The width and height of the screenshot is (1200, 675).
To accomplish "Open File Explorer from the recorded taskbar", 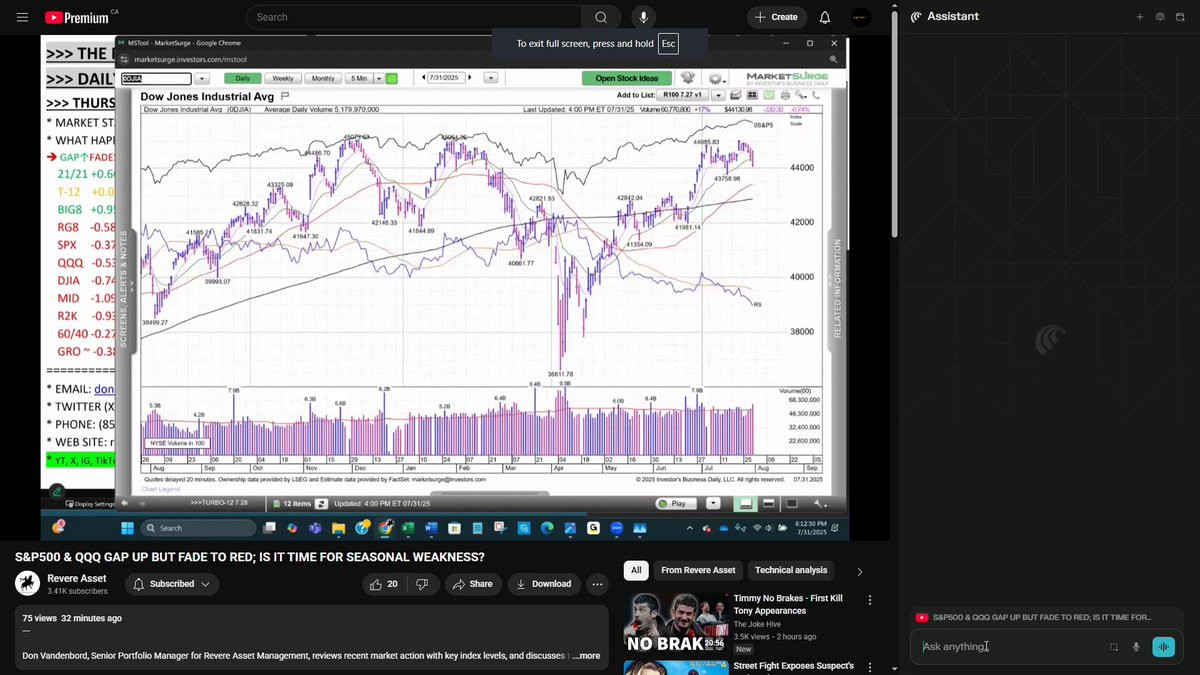I will (x=338, y=528).
